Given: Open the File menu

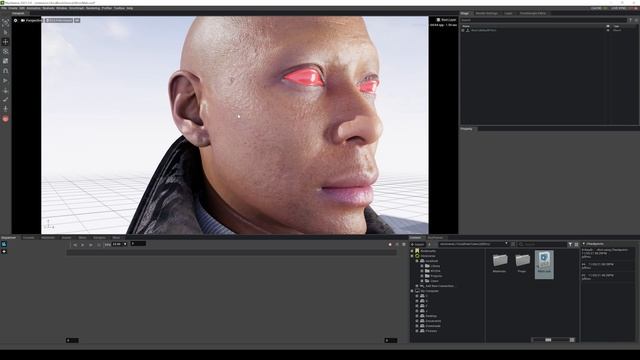Looking at the screenshot, I should [4, 8].
